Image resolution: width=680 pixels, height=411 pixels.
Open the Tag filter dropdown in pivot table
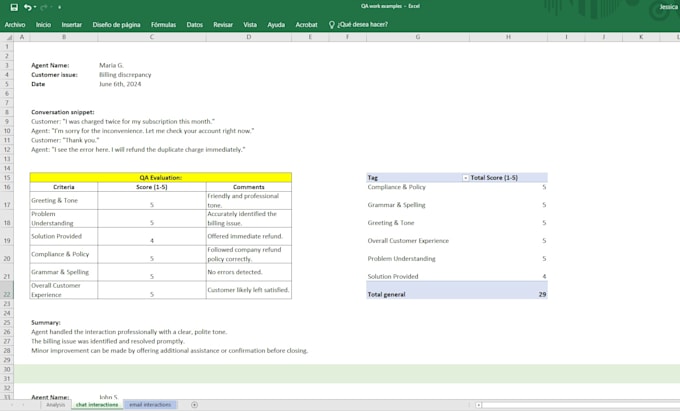[x=465, y=178]
